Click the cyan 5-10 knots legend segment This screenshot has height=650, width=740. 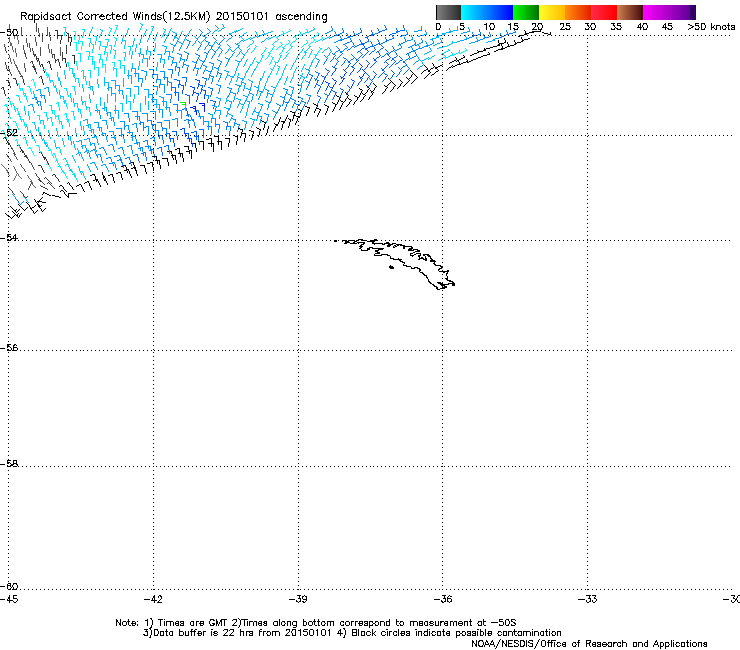[474, 12]
